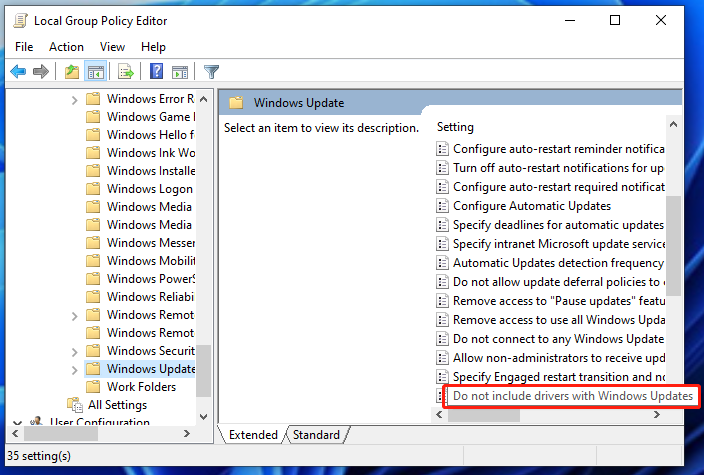Click settings list scroll up arrow
This screenshot has height=475, width=704.
click(673, 124)
